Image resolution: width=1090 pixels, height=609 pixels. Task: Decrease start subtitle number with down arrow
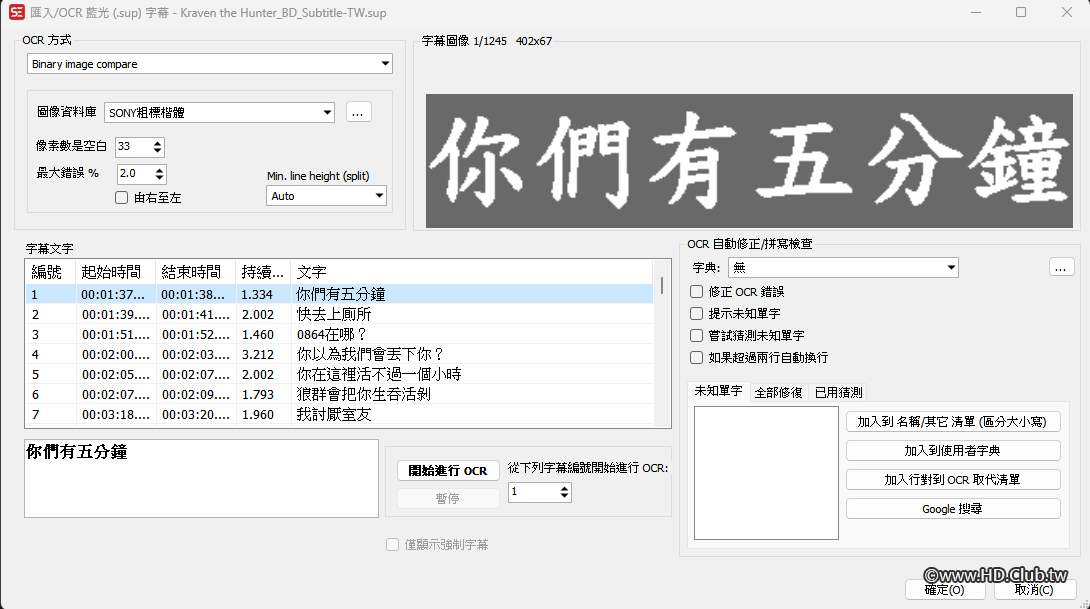(x=564, y=496)
